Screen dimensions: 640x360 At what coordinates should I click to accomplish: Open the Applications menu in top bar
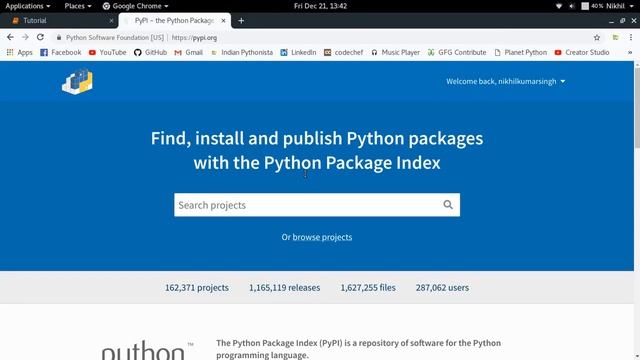point(28,6)
